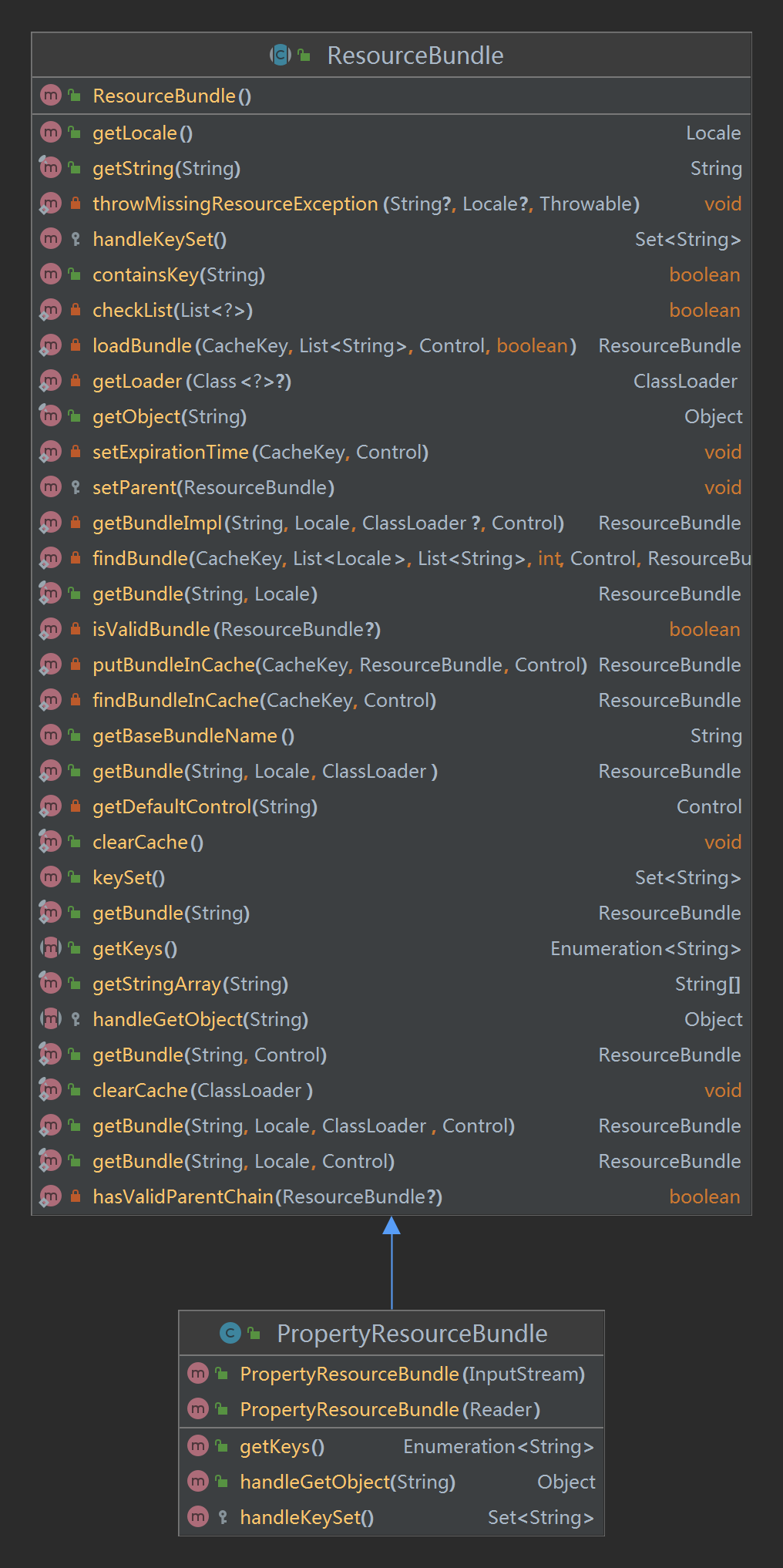
Task: Click the protected key icon of handleKeySet() in ResourceBundle
Action: [x=76, y=239]
